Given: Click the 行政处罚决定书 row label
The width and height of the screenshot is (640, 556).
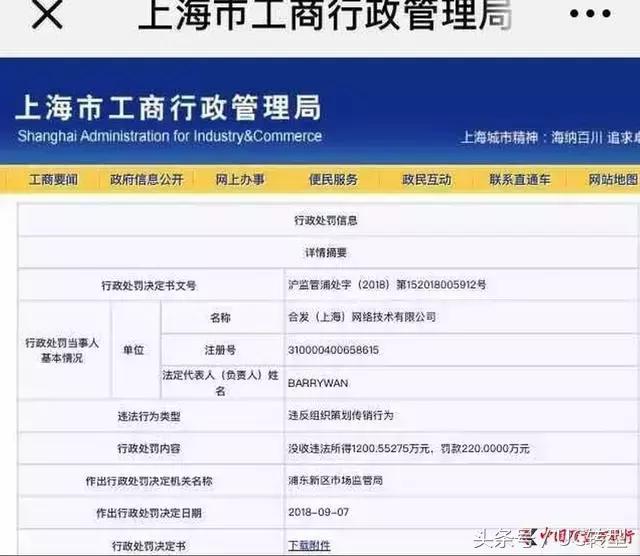Looking at the screenshot, I should 149,546.
